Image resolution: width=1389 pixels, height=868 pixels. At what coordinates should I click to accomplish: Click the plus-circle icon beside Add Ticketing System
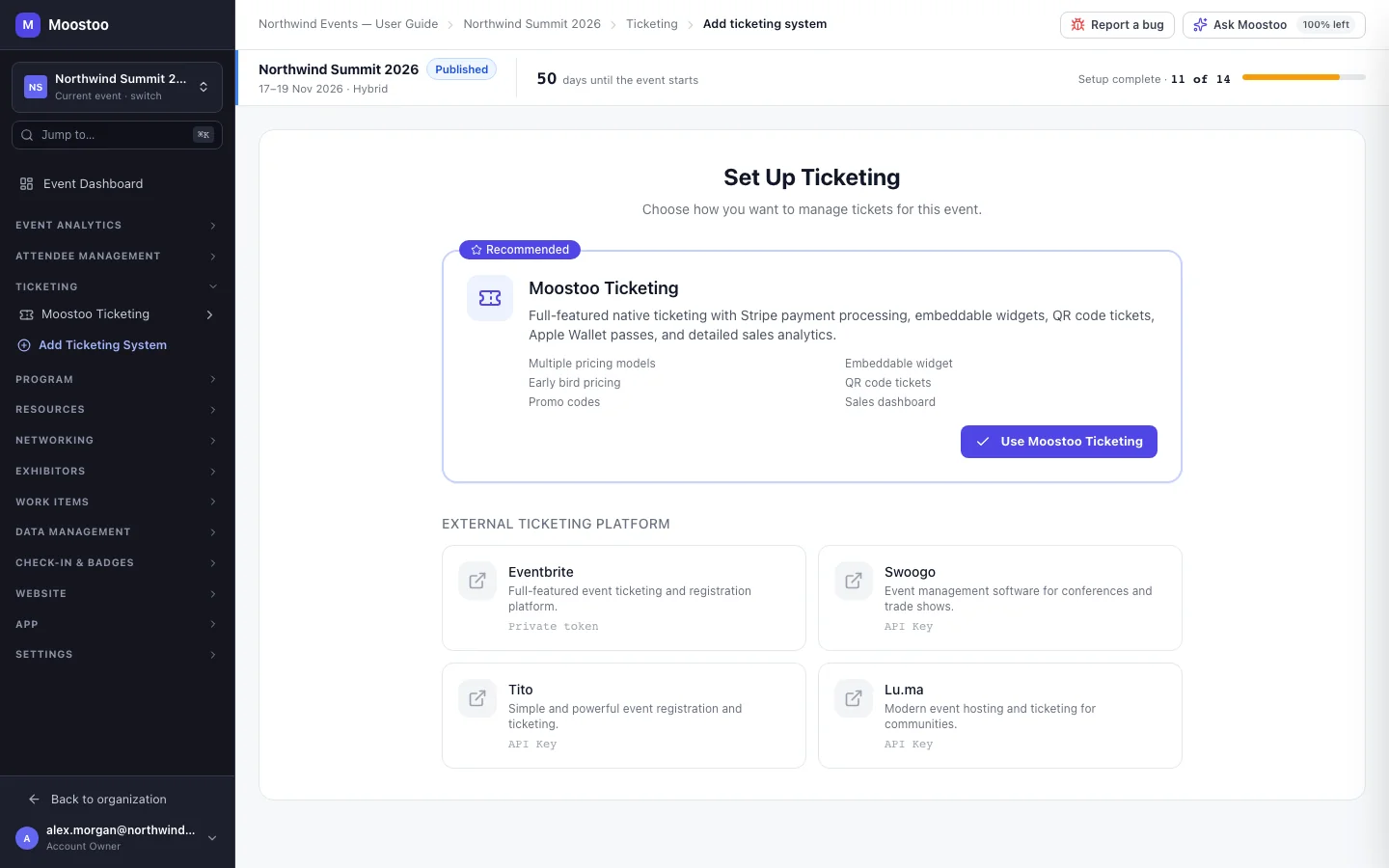(x=24, y=345)
